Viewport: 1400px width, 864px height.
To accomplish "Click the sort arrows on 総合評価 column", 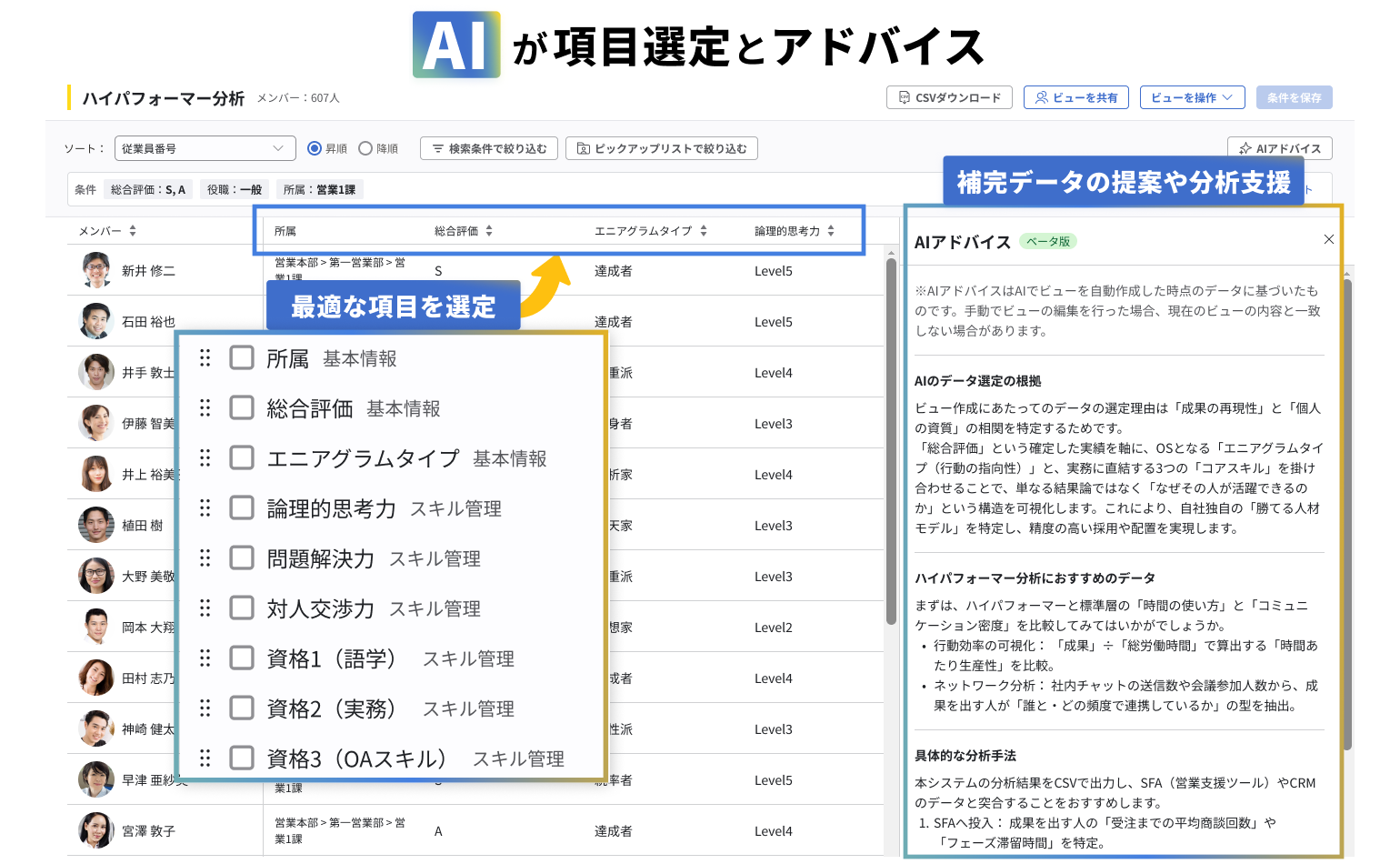I will click(489, 230).
